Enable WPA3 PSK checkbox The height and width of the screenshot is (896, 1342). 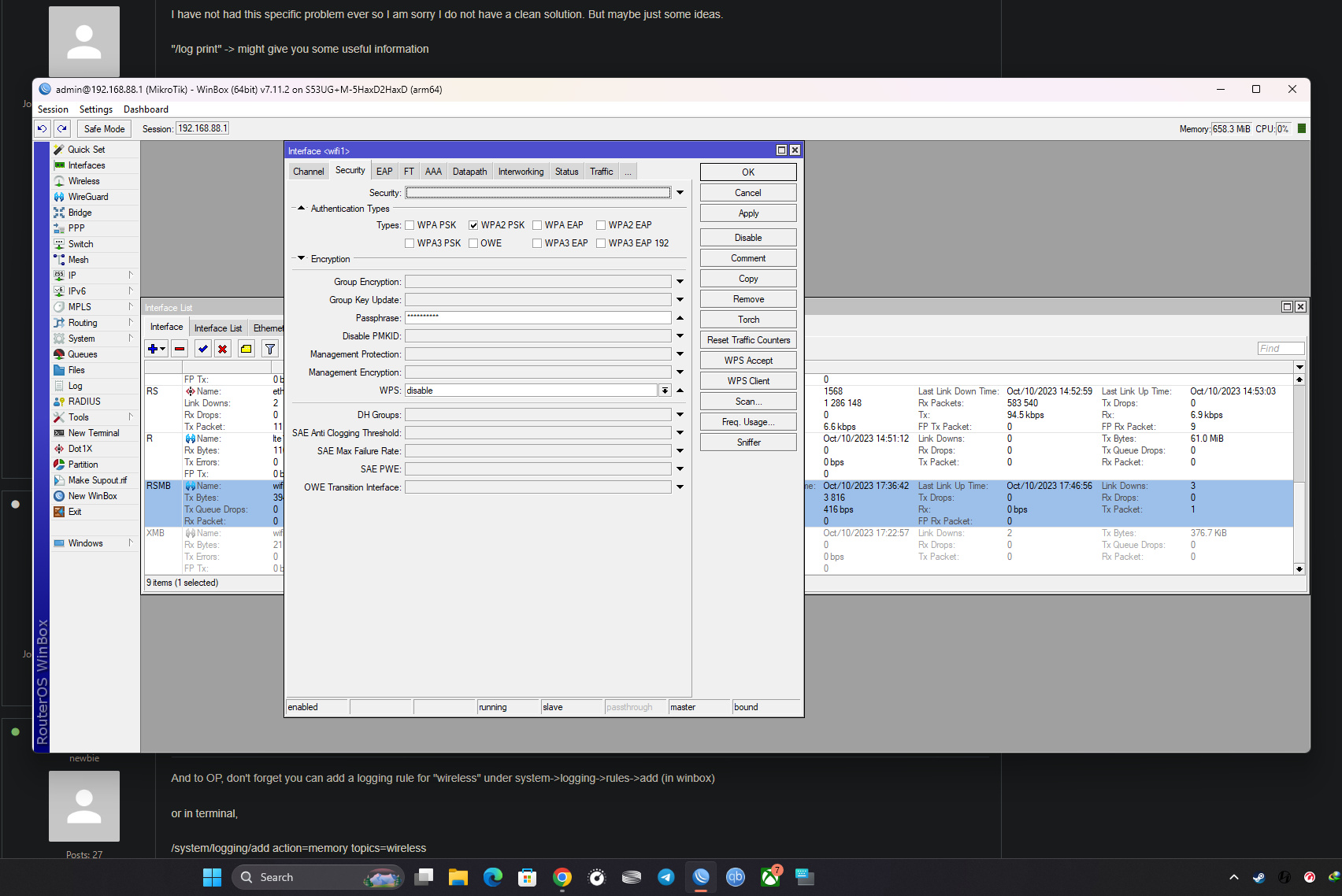pyautogui.click(x=410, y=243)
